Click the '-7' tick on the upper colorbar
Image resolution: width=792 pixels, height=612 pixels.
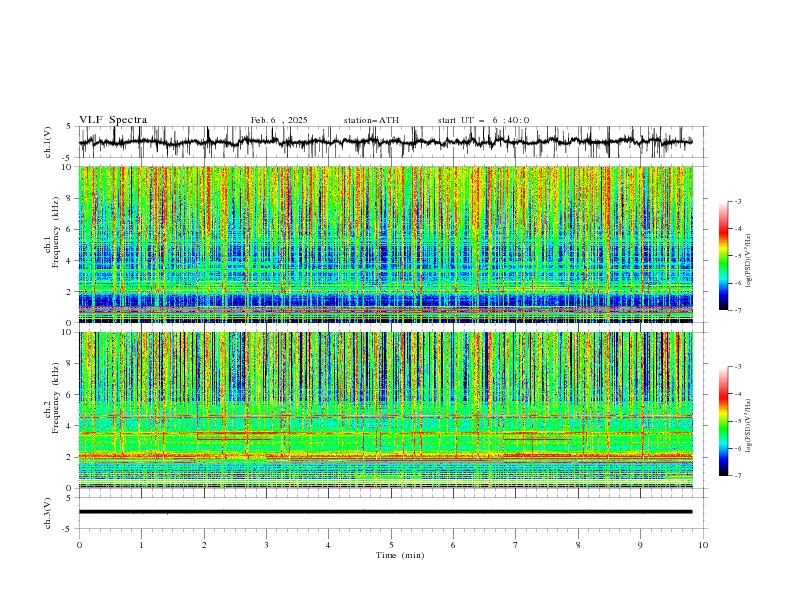click(738, 310)
